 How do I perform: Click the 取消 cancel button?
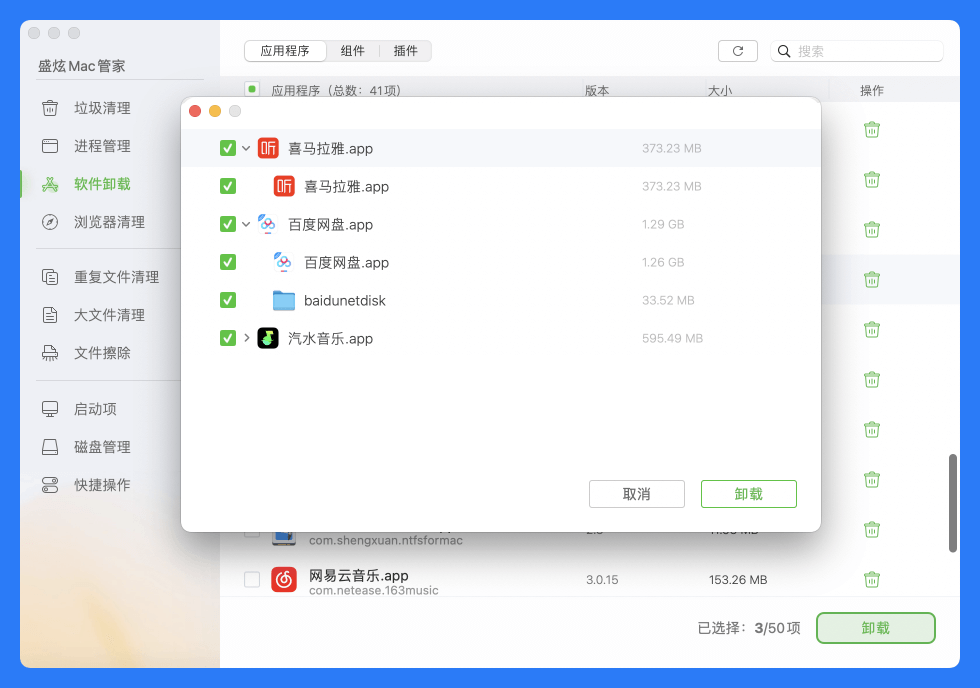point(637,494)
